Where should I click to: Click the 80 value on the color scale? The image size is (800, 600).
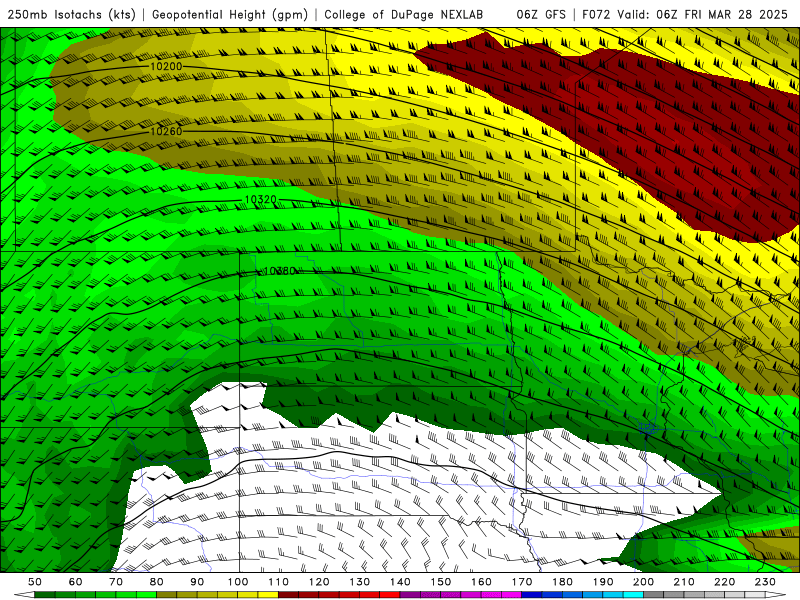pos(157,582)
